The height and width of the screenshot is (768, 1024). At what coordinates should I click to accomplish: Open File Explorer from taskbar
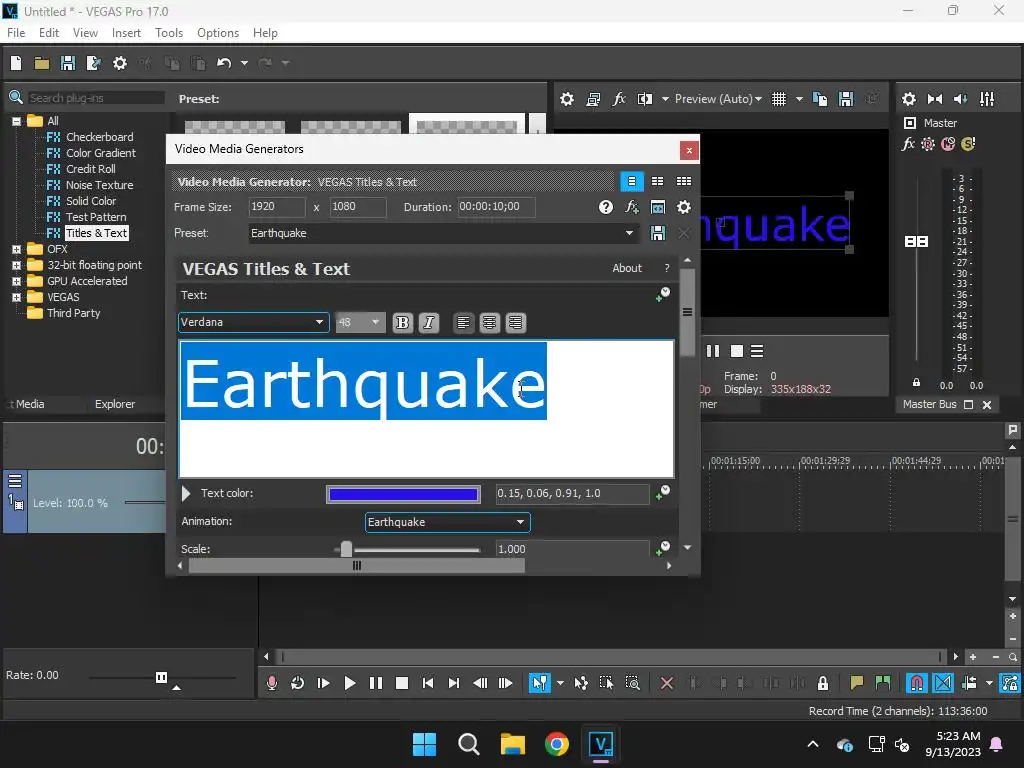pyautogui.click(x=513, y=744)
